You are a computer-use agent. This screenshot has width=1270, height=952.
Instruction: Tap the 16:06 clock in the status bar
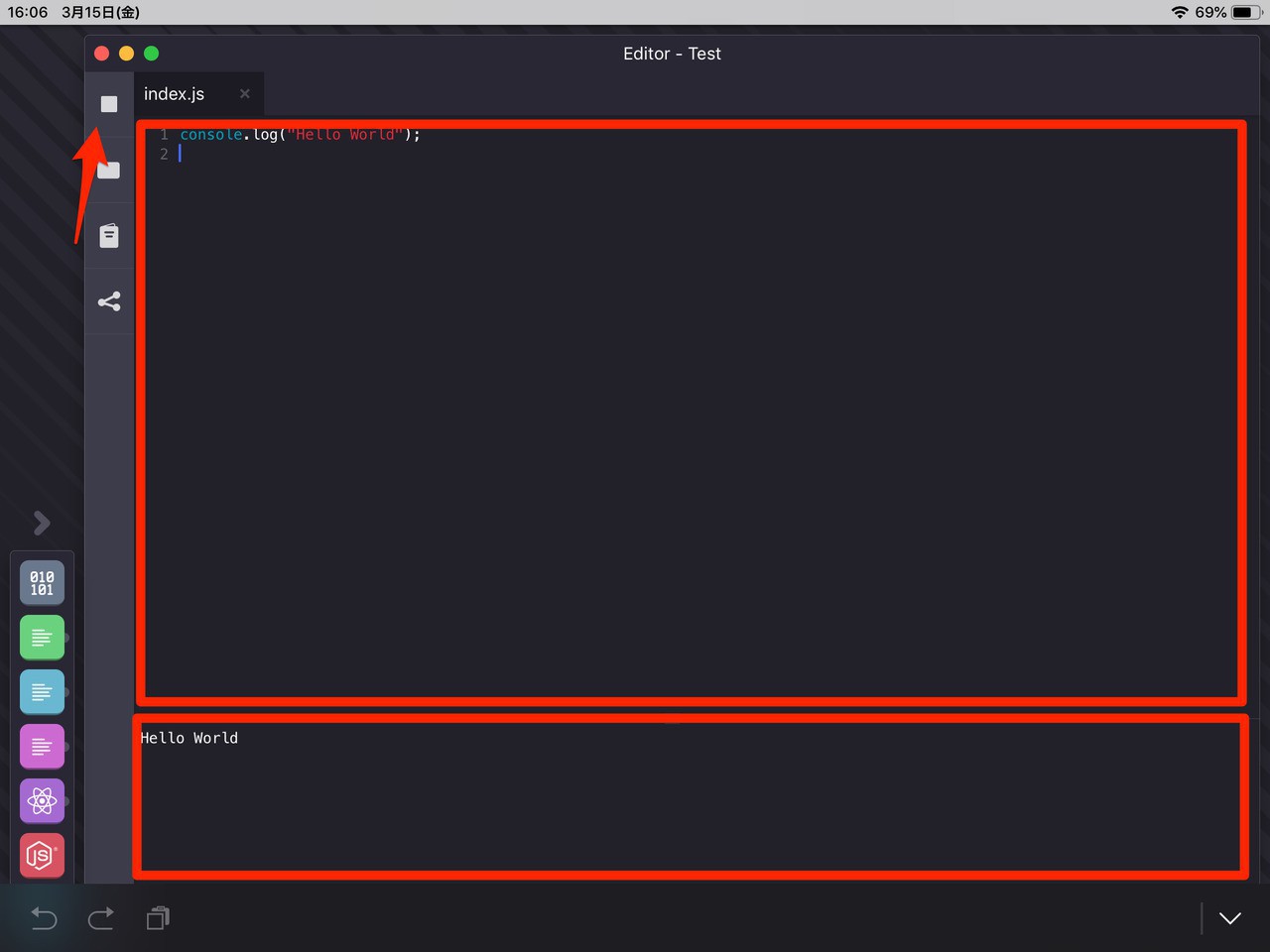[x=28, y=12]
